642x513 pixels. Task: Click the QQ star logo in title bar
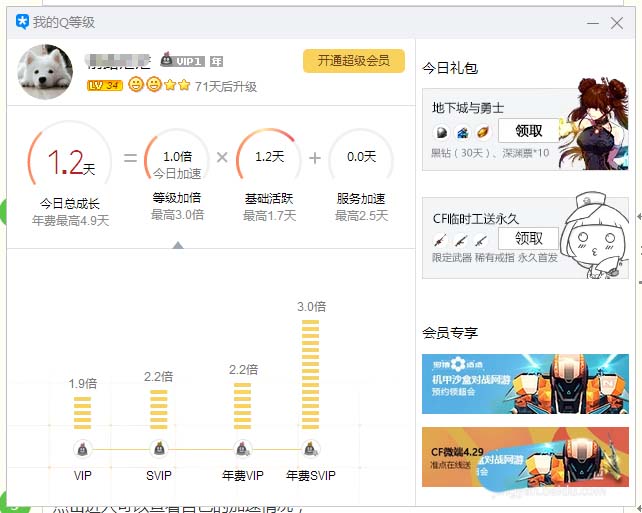coord(22,22)
